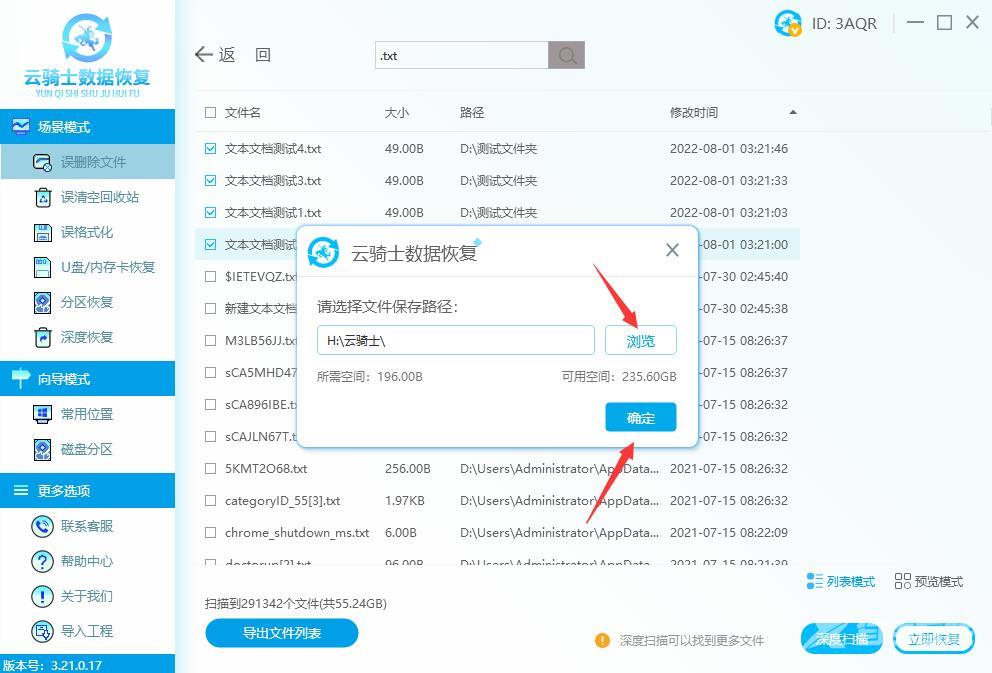This screenshot has width=992, height=673.
Task: Toggle select-all checkbox in header
Action: click(x=211, y=113)
